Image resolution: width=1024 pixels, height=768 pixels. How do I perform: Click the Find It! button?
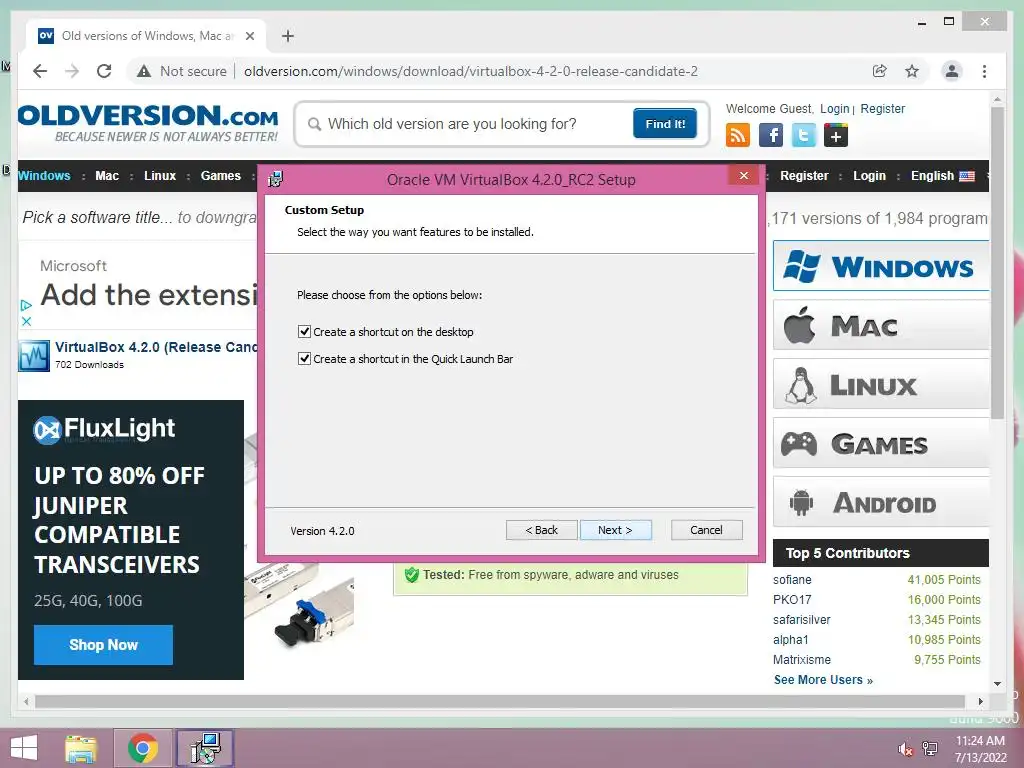665,123
